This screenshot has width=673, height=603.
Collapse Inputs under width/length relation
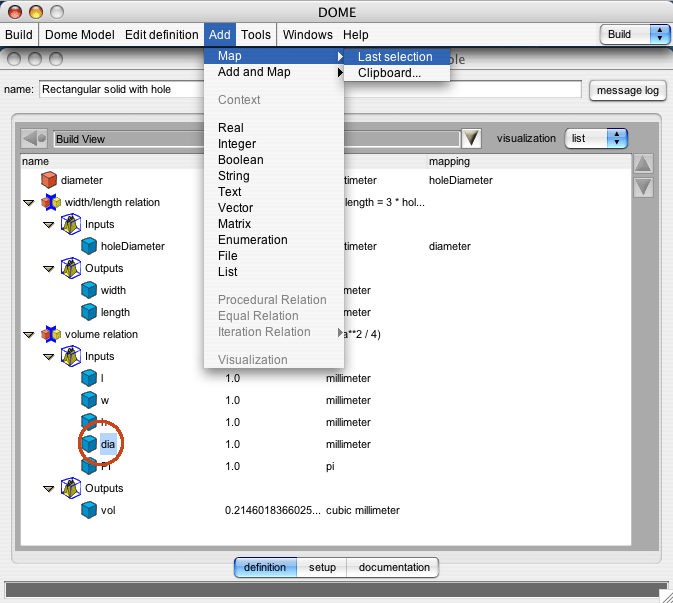click(49, 224)
